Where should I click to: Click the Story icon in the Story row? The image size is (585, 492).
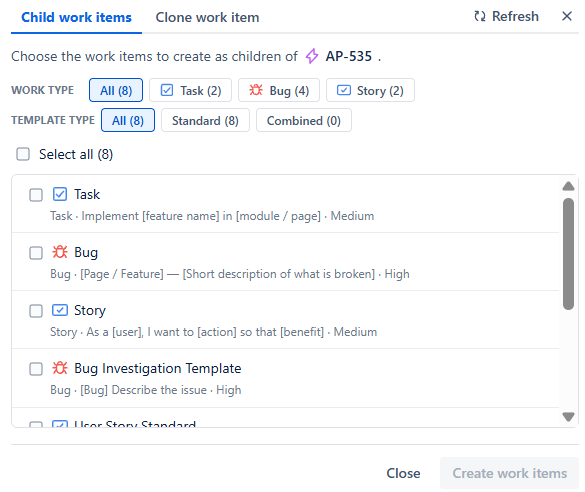coord(60,310)
